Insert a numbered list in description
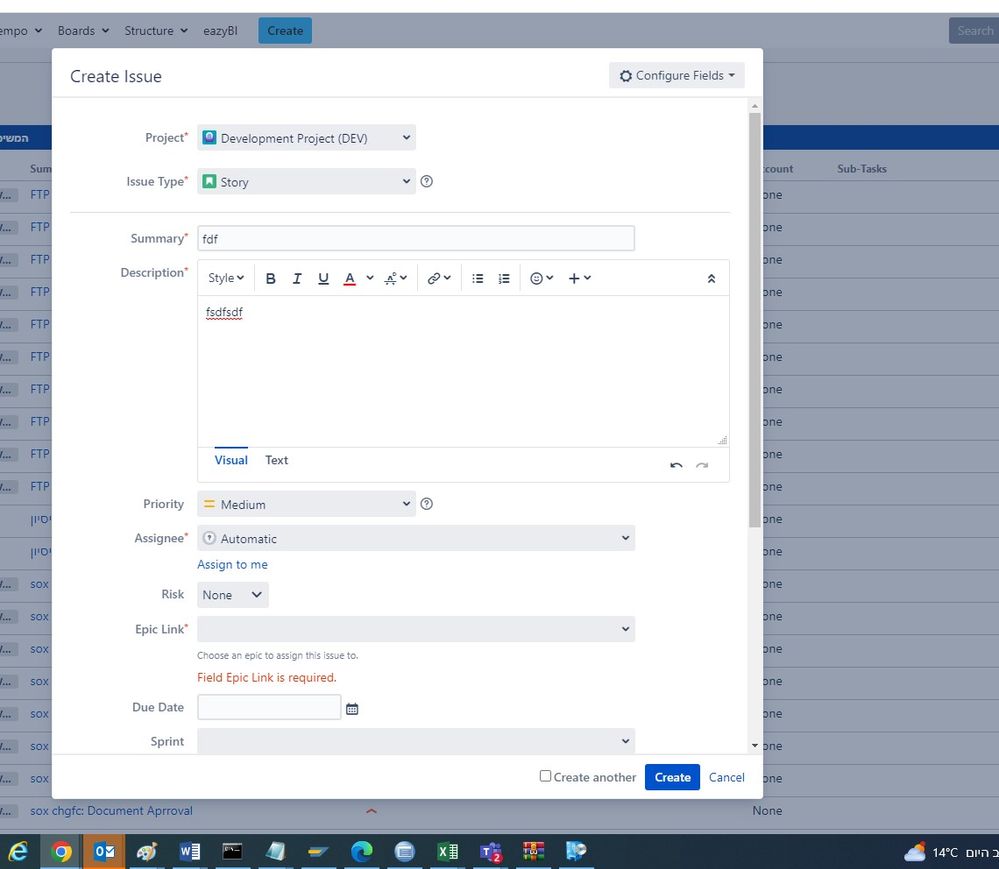This screenshot has width=999, height=869. pos(504,278)
